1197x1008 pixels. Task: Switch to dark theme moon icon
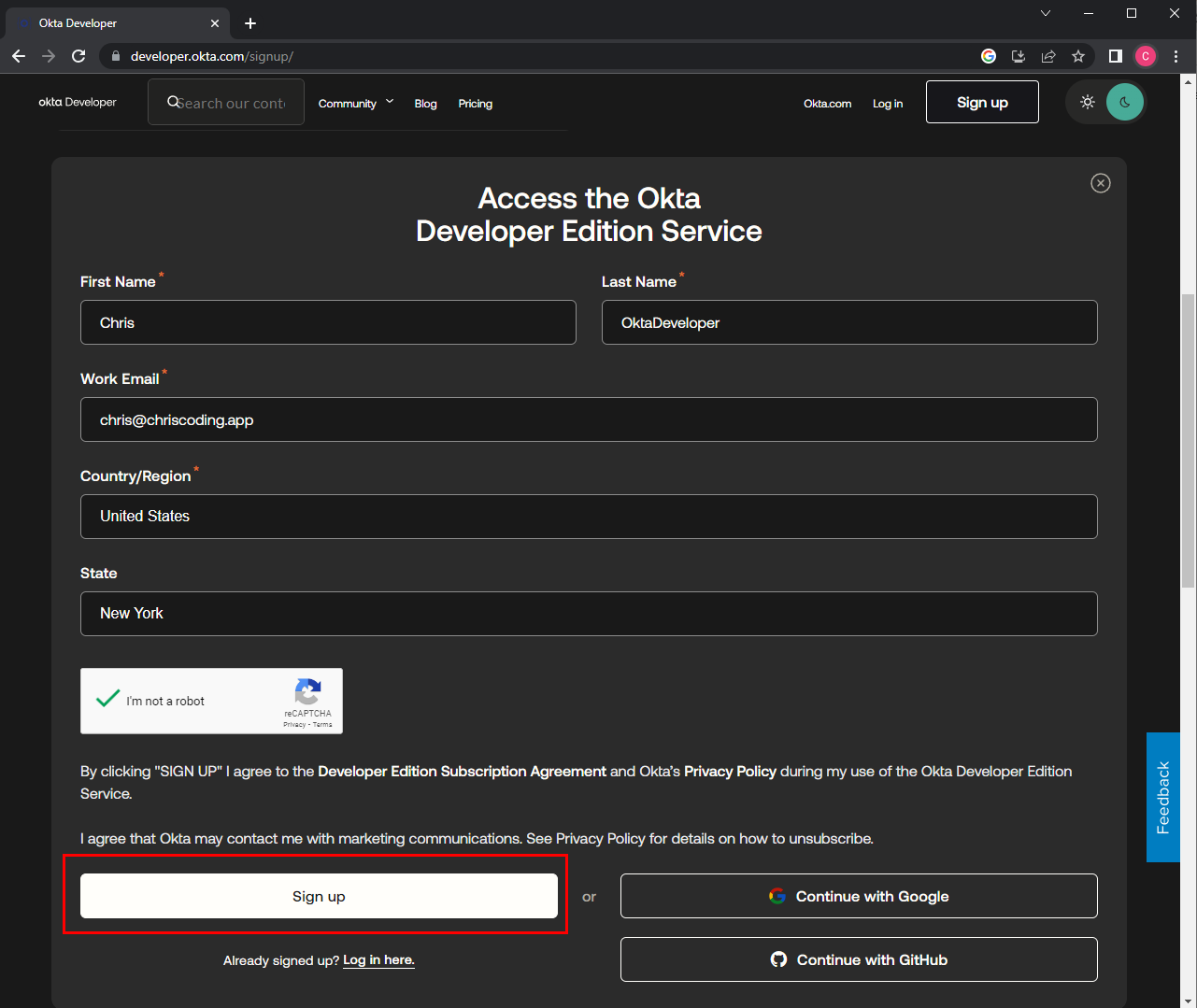pos(1125,102)
